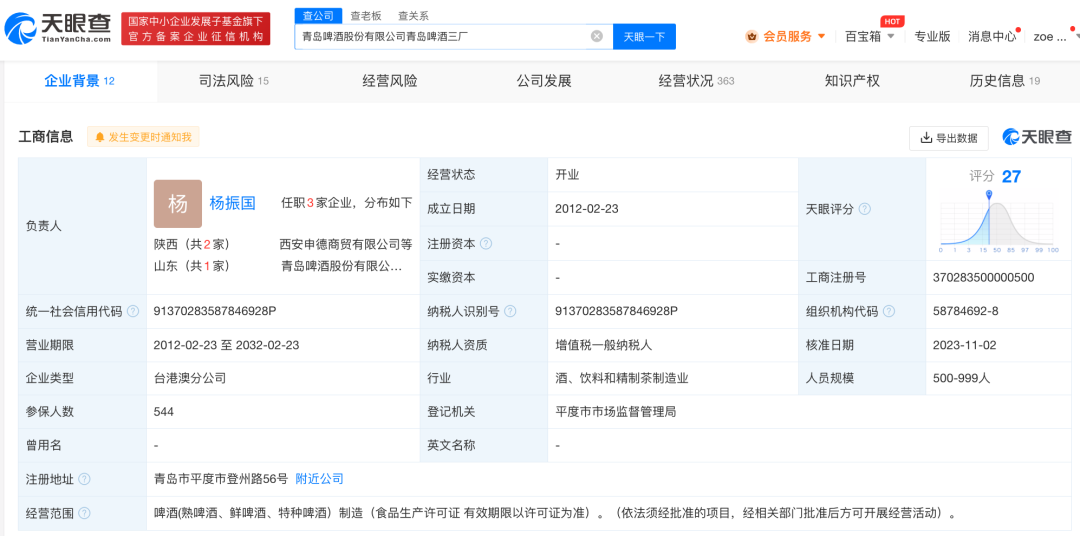The height and width of the screenshot is (536, 1080).
Task: Click the 纳税人资质 value 增值税一般纳税人
Action: tap(603, 345)
